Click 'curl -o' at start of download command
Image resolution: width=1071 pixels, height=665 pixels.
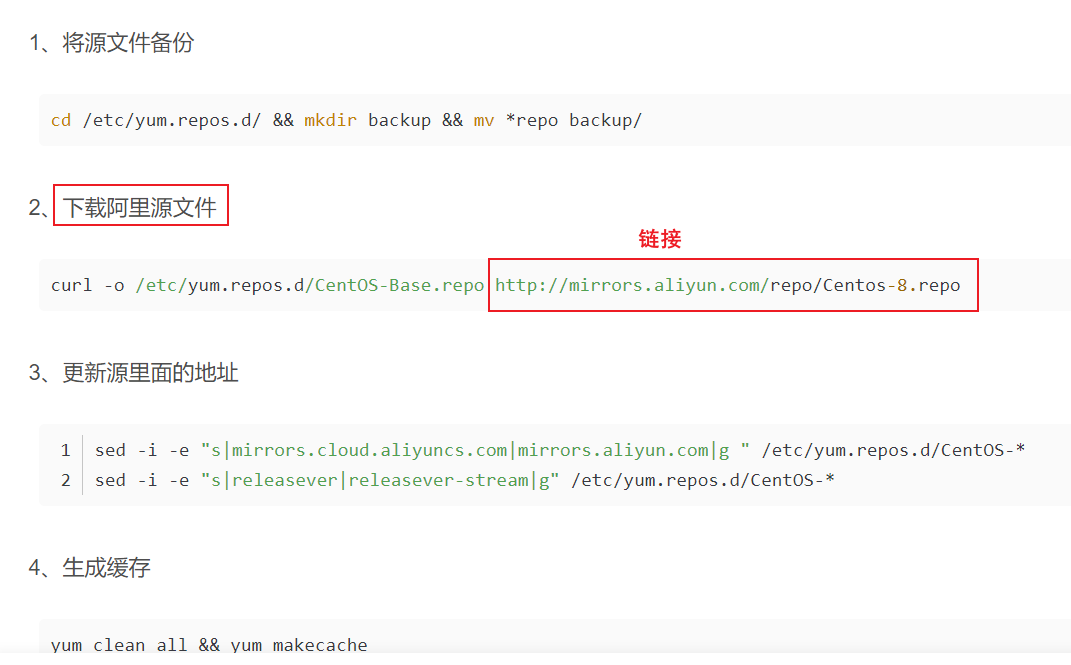[87, 285]
